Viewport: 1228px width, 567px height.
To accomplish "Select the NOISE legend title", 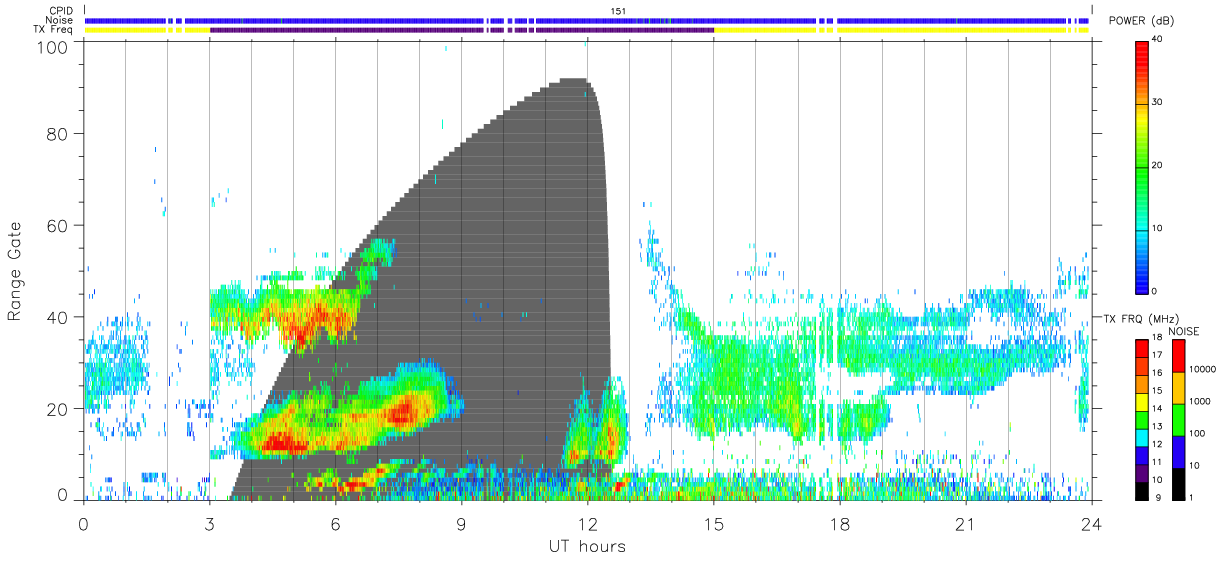I will click(1185, 331).
